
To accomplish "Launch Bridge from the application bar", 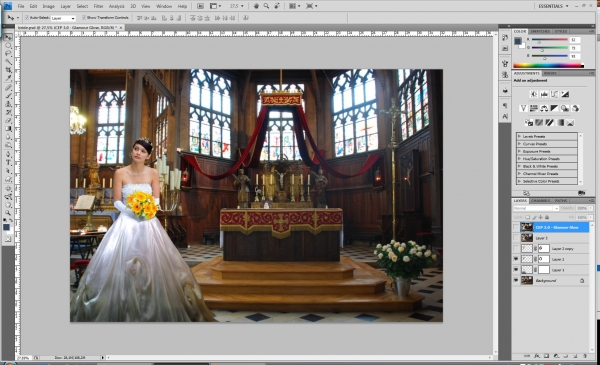I will click(x=200, y=6).
